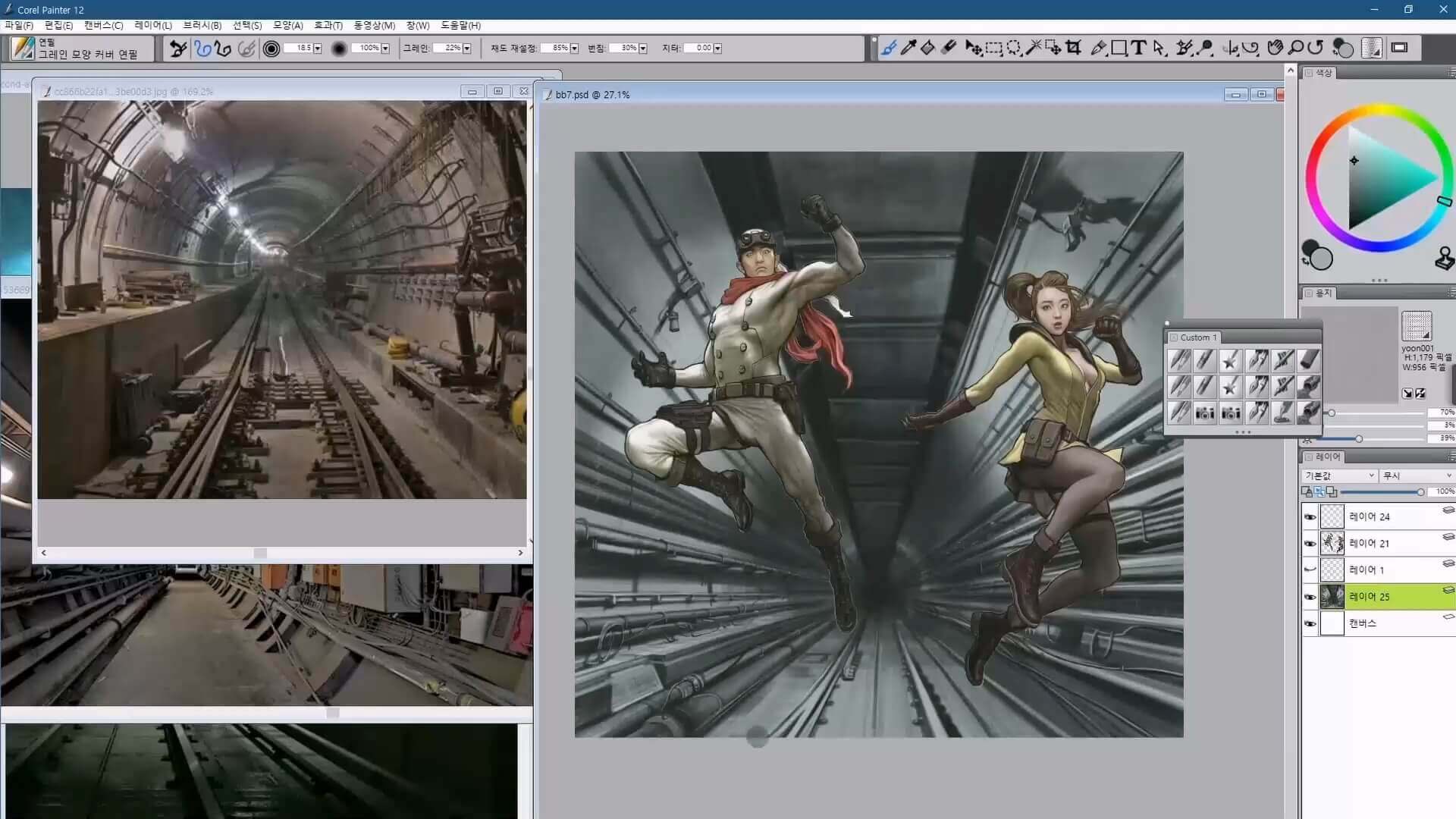This screenshot has height=819, width=1456.
Task: Select the Paint Bucket tool
Action: click(x=927, y=48)
